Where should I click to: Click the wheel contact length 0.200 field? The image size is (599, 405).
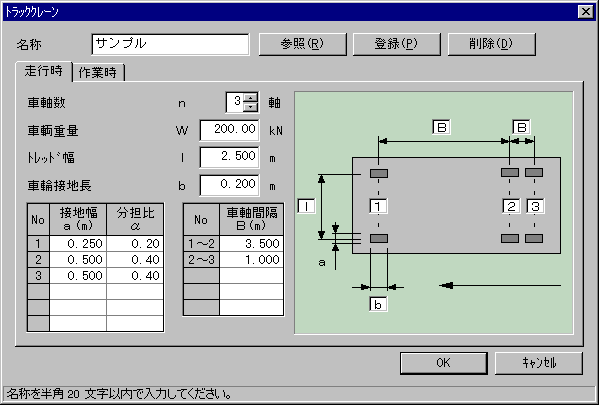coord(229,185)
